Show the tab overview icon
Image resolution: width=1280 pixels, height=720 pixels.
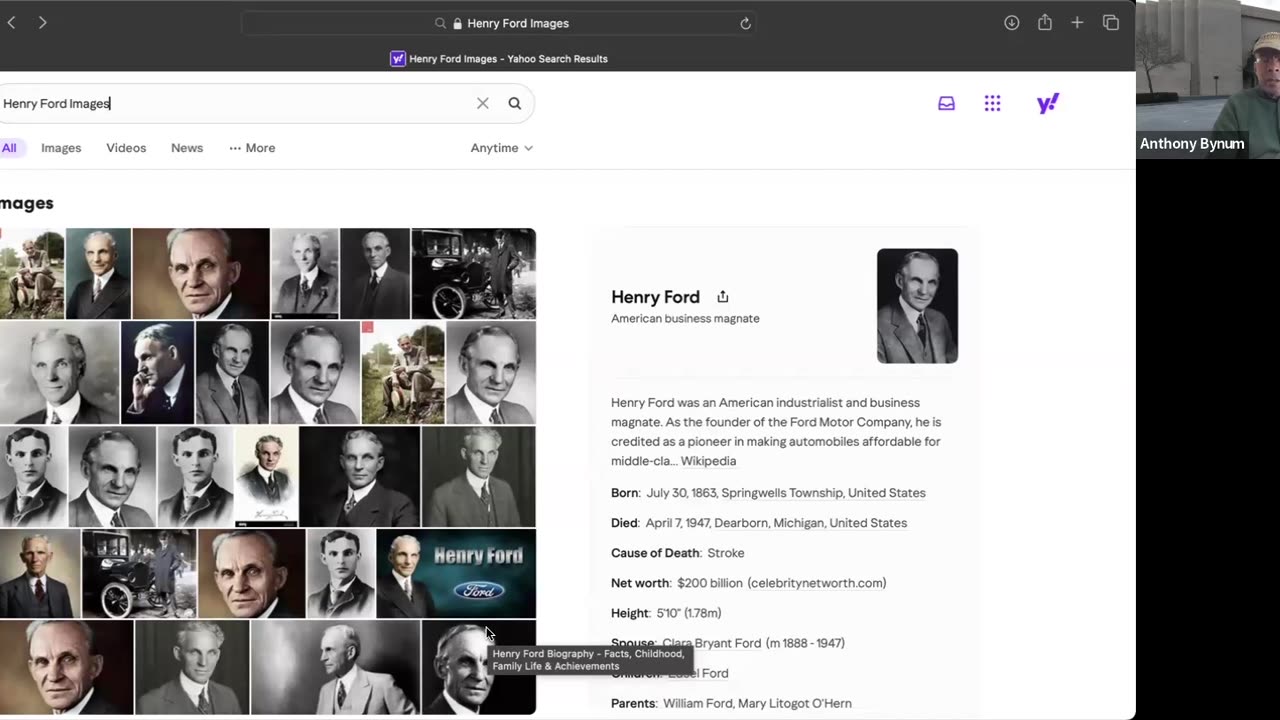coord(1111,22)
